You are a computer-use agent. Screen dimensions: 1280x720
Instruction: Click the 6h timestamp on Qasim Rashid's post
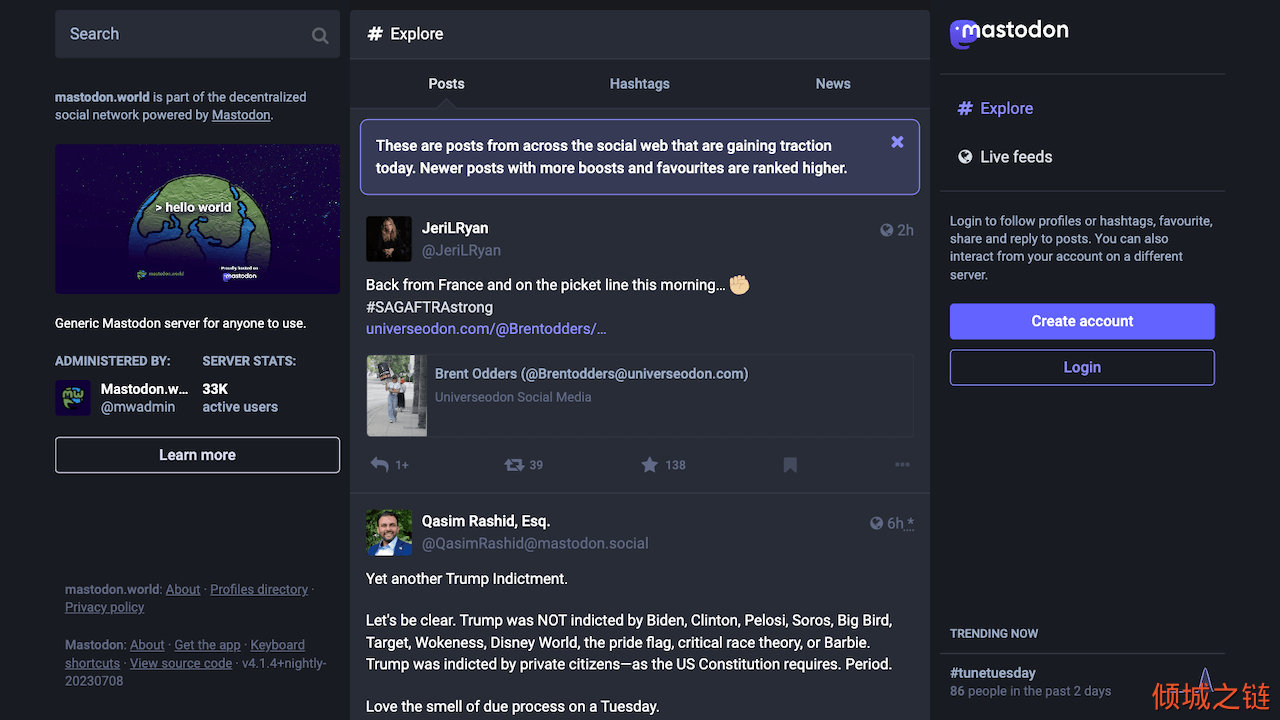(x=896, y=523)
